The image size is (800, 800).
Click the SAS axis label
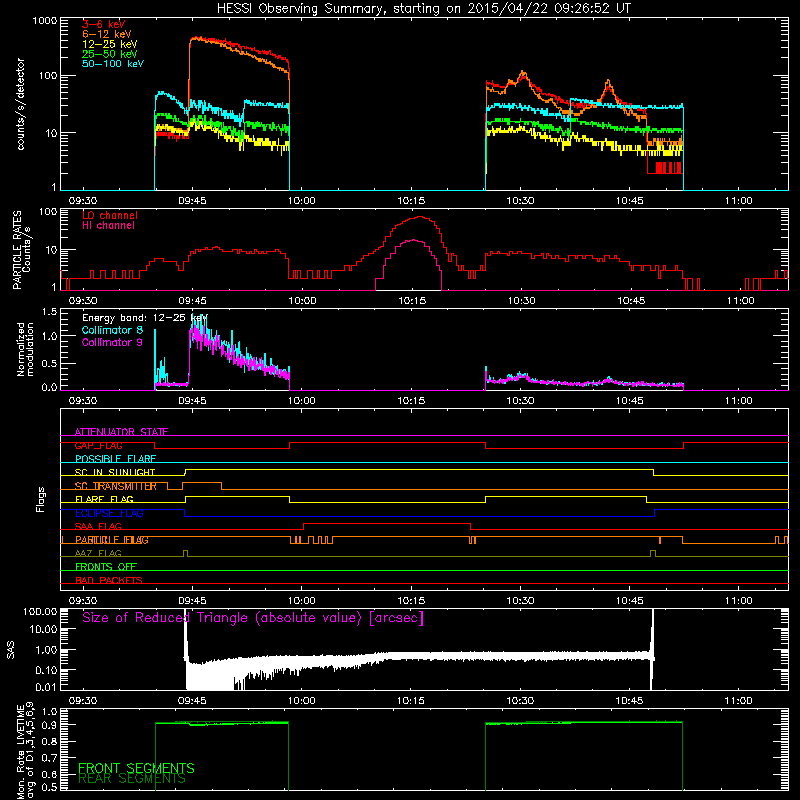coord(10,650)
